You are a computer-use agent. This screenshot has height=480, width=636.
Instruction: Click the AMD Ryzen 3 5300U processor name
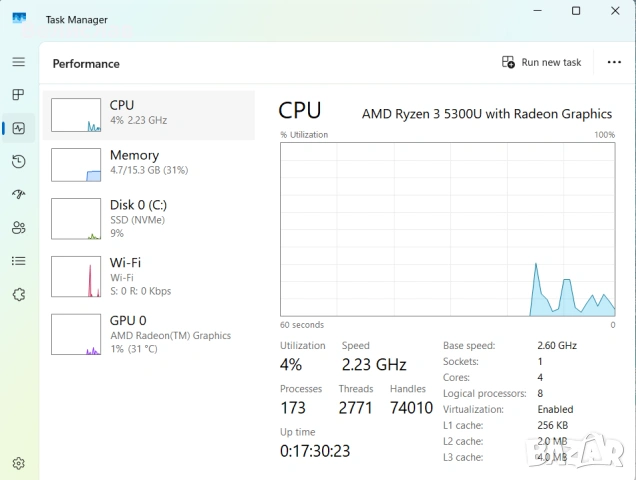(487, 114)
